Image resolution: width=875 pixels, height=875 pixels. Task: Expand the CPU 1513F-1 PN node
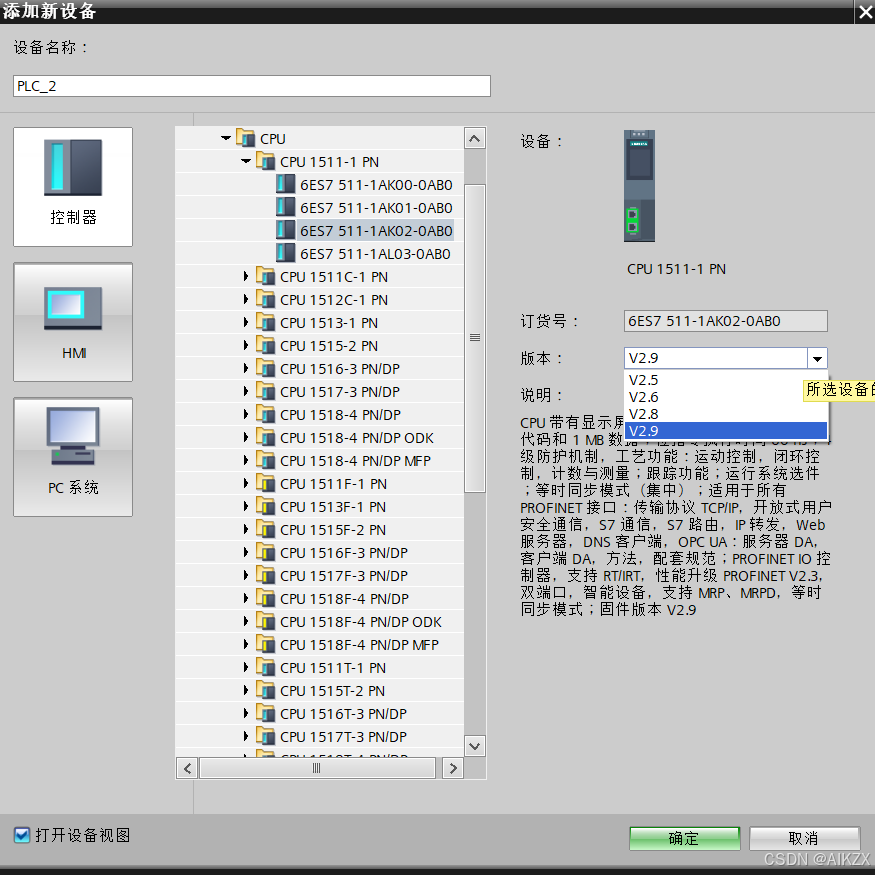tap(246, 506)
